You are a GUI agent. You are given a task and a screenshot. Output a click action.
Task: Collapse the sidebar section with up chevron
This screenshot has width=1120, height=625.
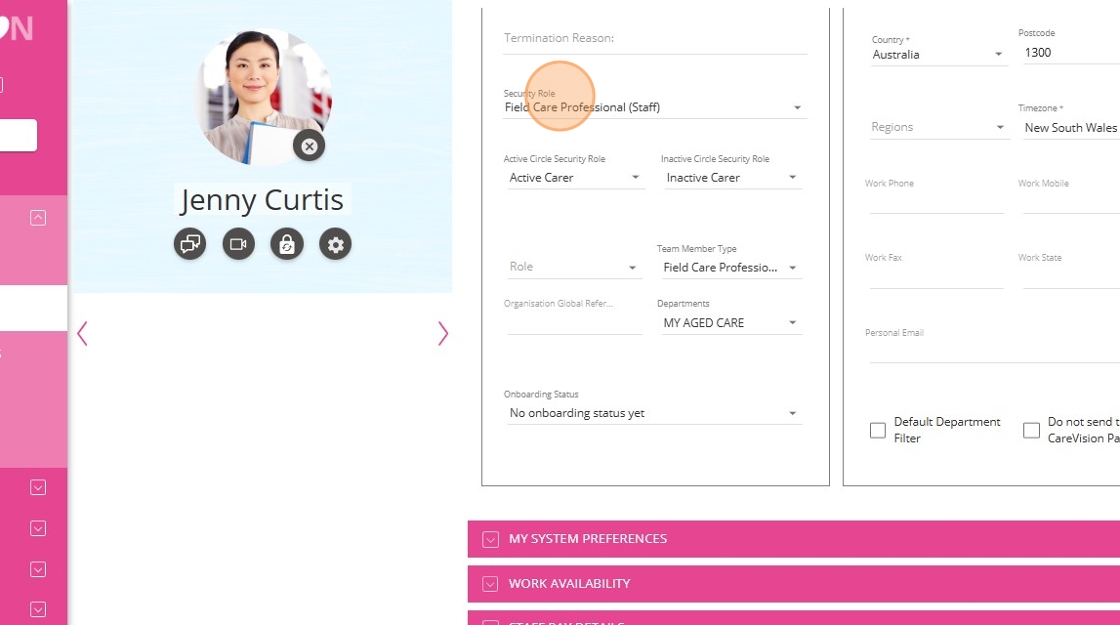[38, 218]
